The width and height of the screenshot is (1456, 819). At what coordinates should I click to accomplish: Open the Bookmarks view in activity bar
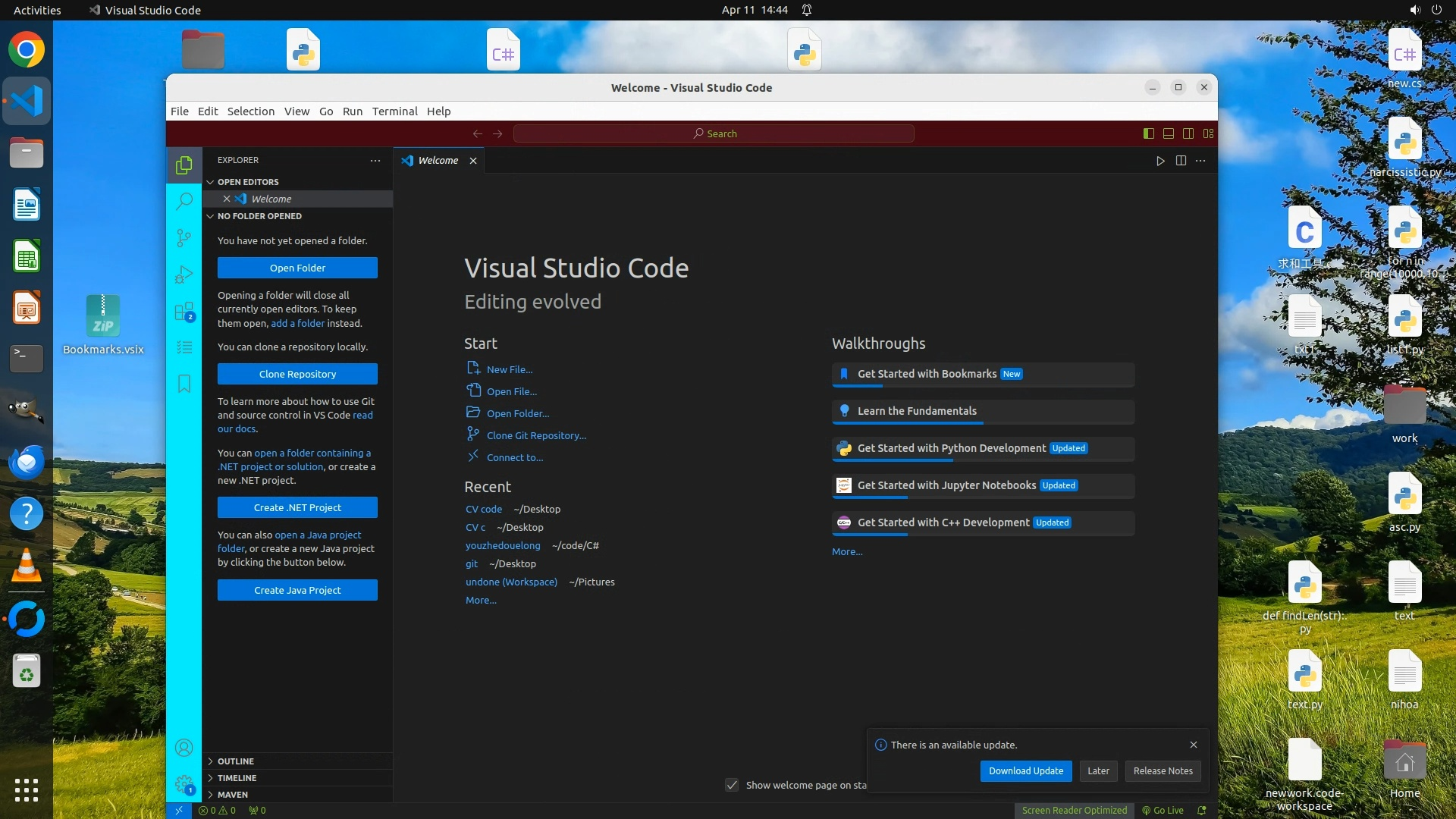tap(184, 384)
